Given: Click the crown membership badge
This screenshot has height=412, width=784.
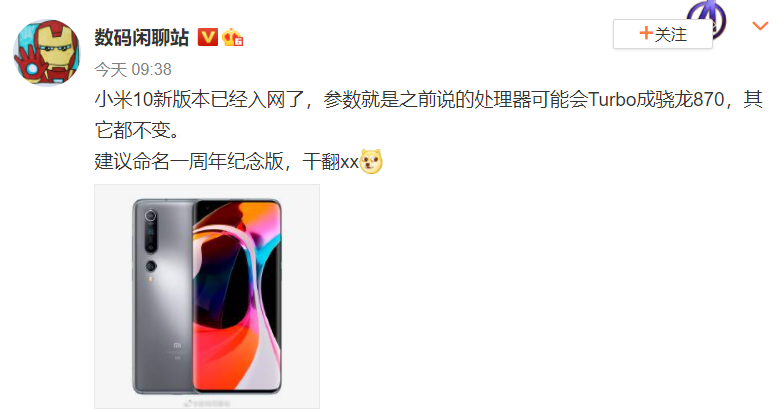Looking at the screenshot, I should click(232, 38).
